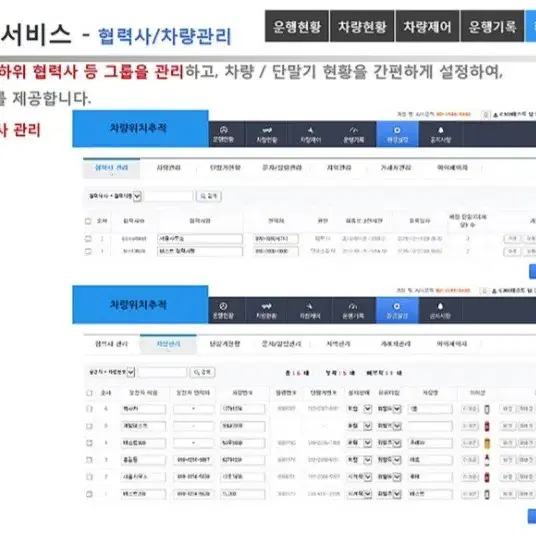Screen dimensions: 536x536
Task: Tick the checkbox for the 서울사무소 partner row
Action: 88,239
